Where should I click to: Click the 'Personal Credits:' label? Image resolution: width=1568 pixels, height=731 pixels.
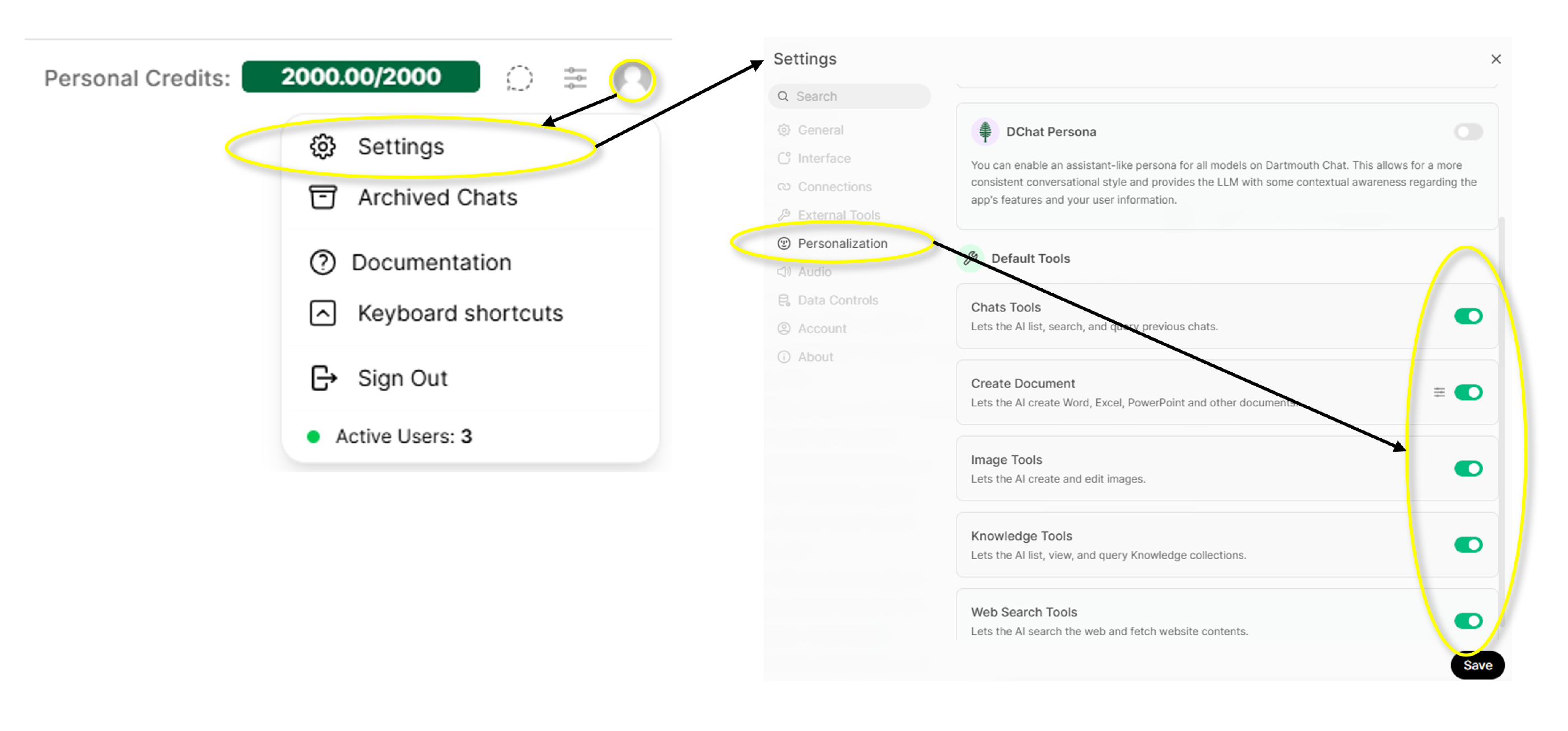click(138, 78)
